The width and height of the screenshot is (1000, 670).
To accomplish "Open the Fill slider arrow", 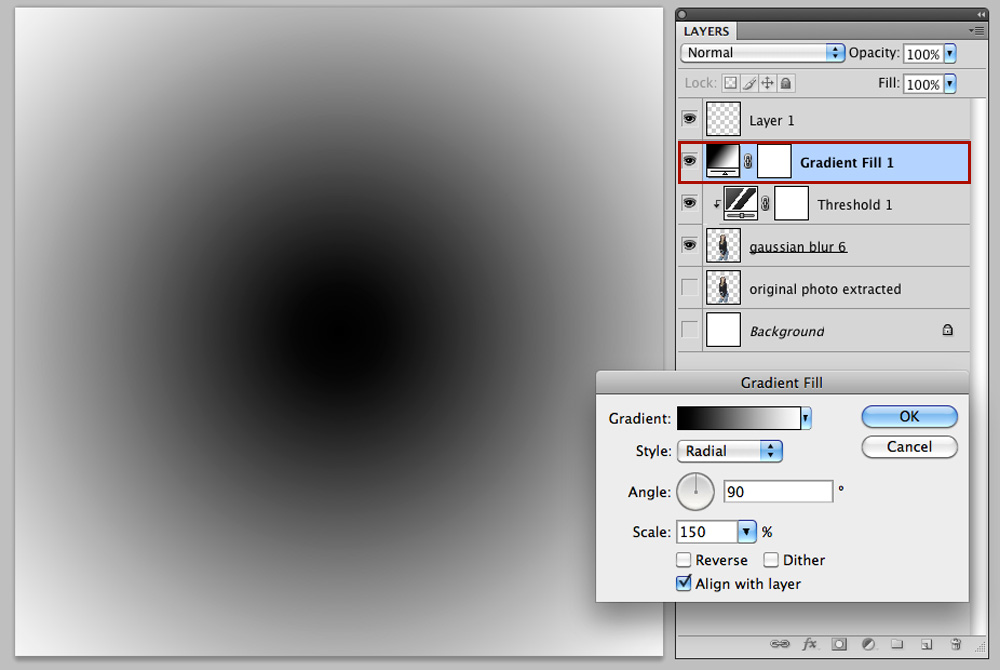I will (x=950, y=84).
